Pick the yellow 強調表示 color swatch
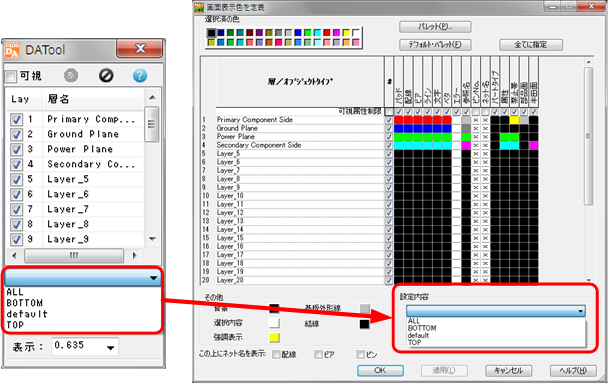The image size is (609, 384). (x=274, y=337)
